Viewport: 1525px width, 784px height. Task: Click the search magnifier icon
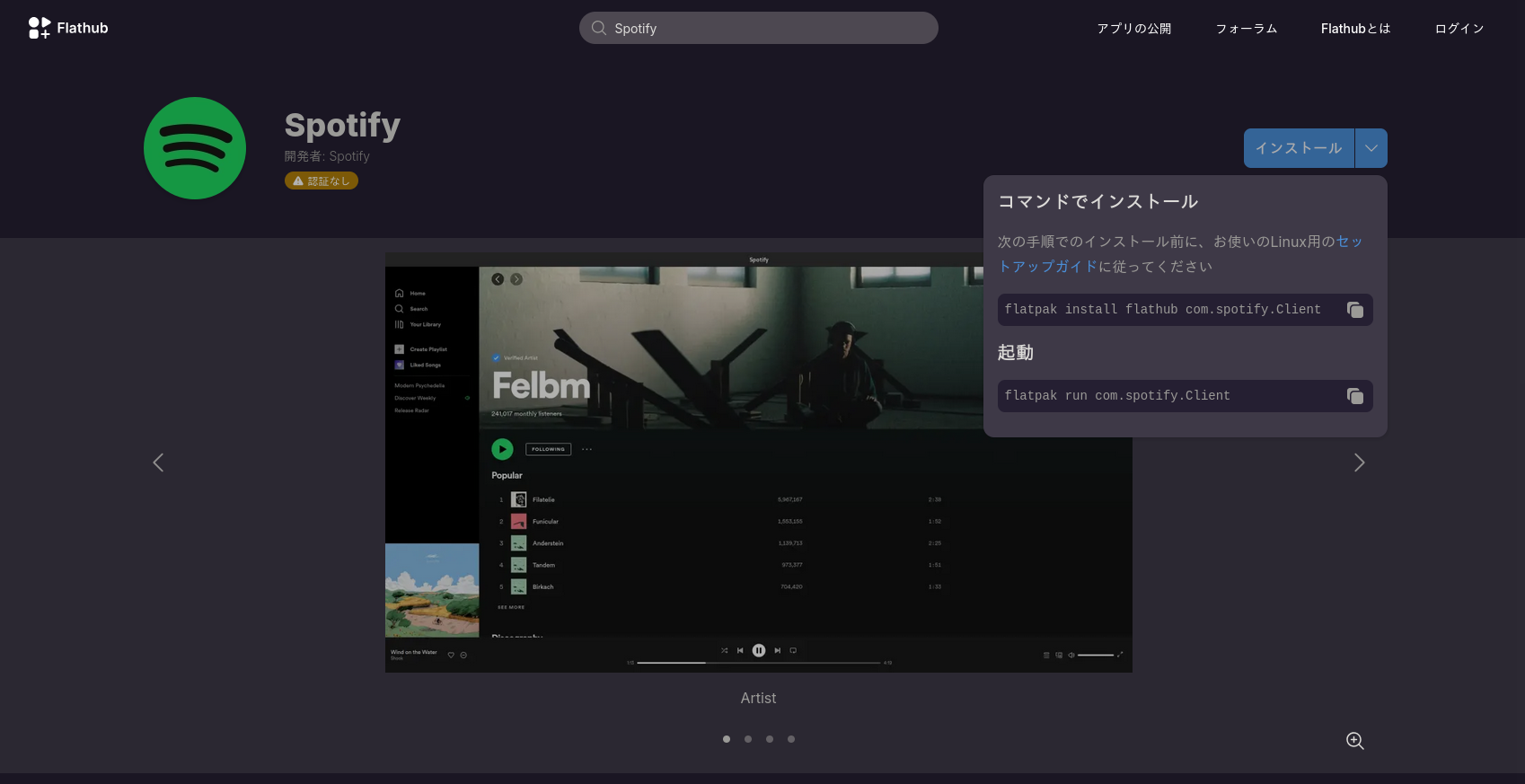tap(599, 28)
